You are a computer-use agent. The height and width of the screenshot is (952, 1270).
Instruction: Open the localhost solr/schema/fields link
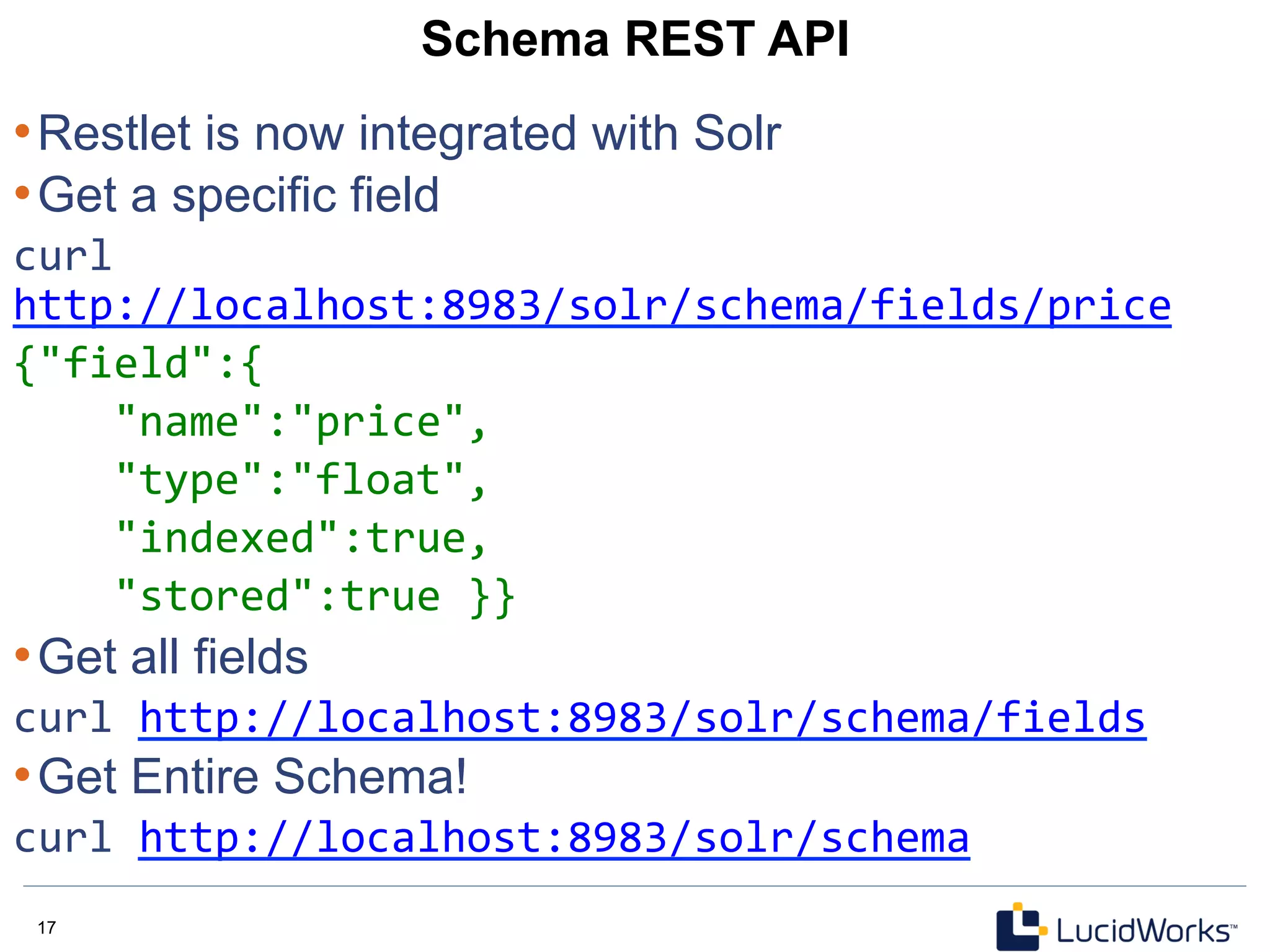pos(642,718)
